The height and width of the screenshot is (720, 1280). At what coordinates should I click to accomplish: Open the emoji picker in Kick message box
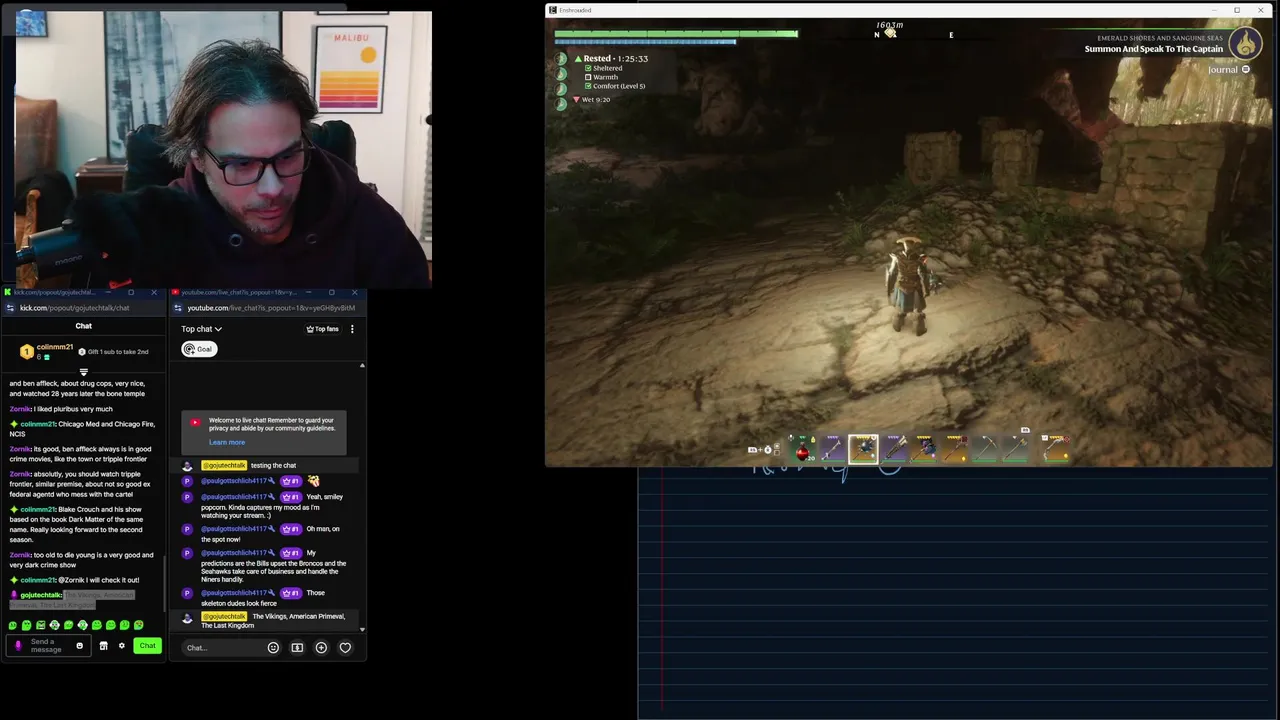tap(79, 646)
